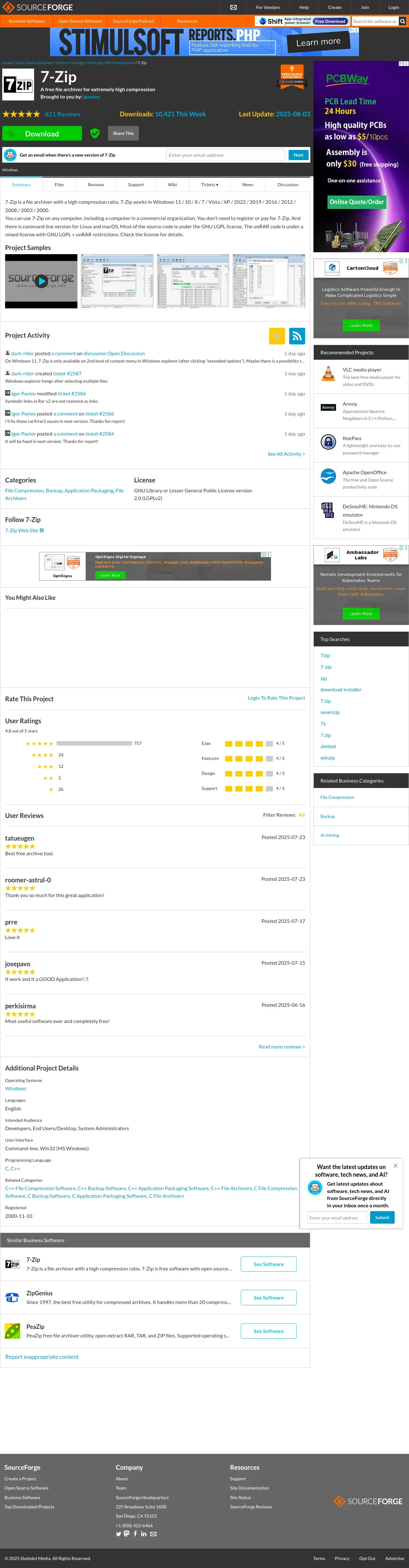Close the newsletter popup
This screenshot has height=1568, width=409.
point(396,1166)
